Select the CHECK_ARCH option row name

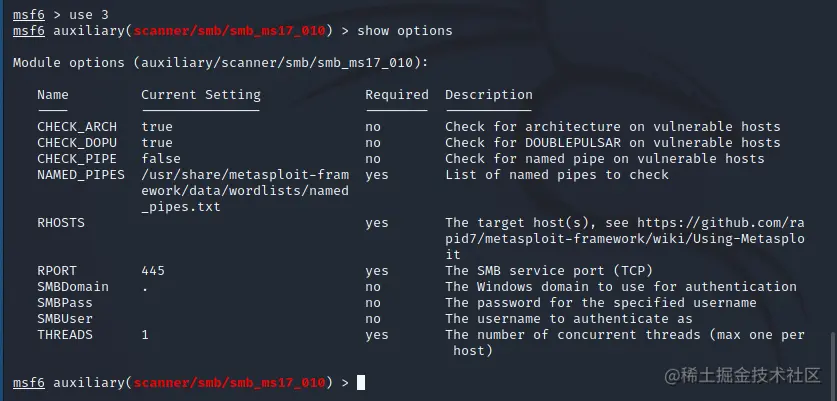coord(77,127)
